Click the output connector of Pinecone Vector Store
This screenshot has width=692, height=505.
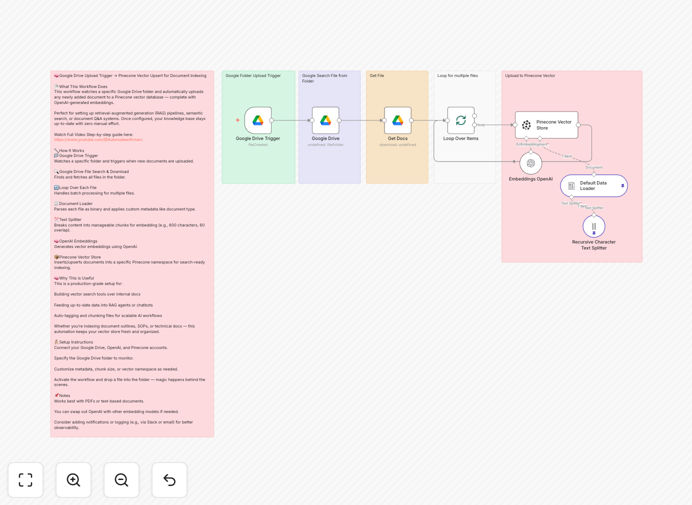pyautogui.click(x=578, y=125)
